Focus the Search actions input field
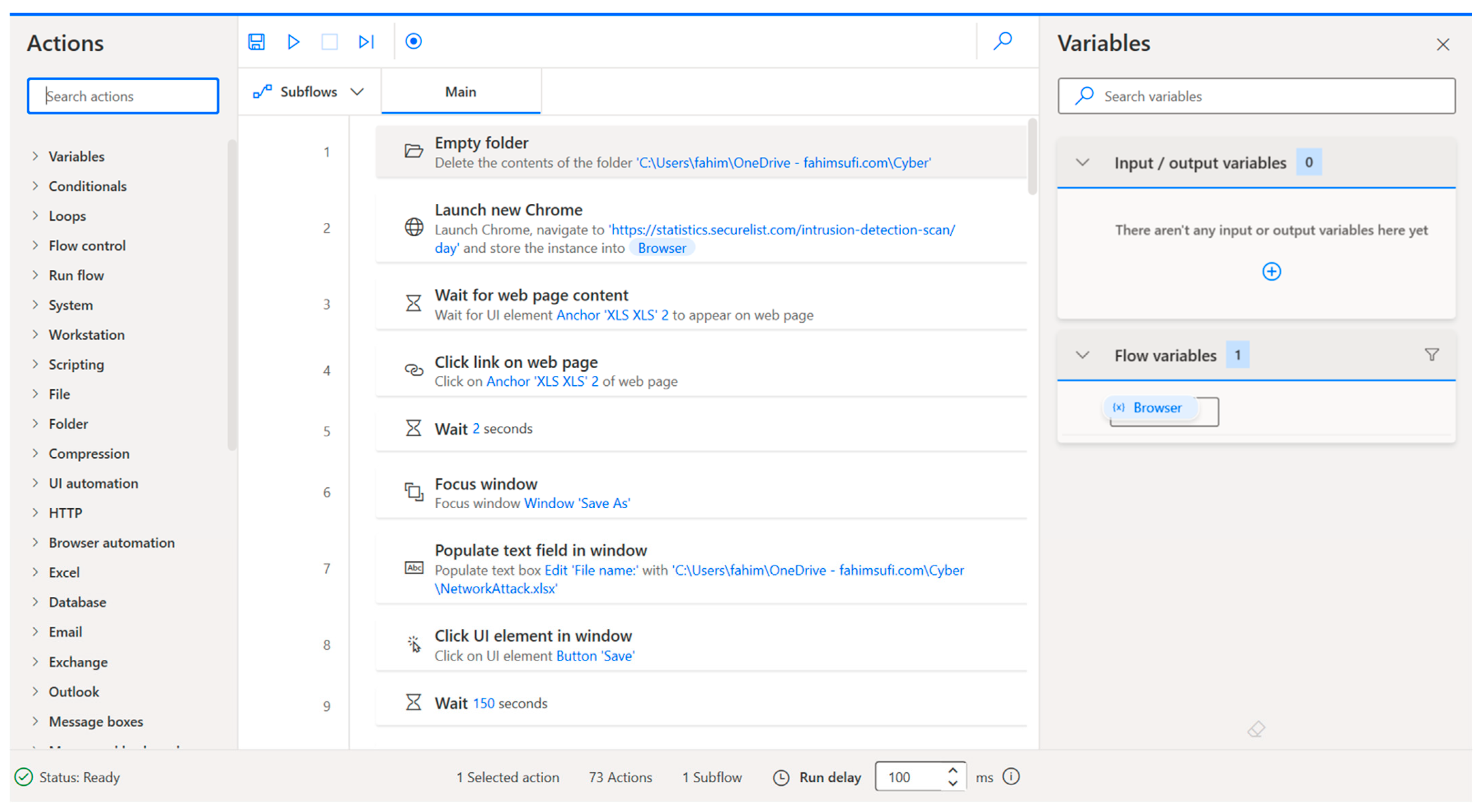1480x812 pixels. 123,96
